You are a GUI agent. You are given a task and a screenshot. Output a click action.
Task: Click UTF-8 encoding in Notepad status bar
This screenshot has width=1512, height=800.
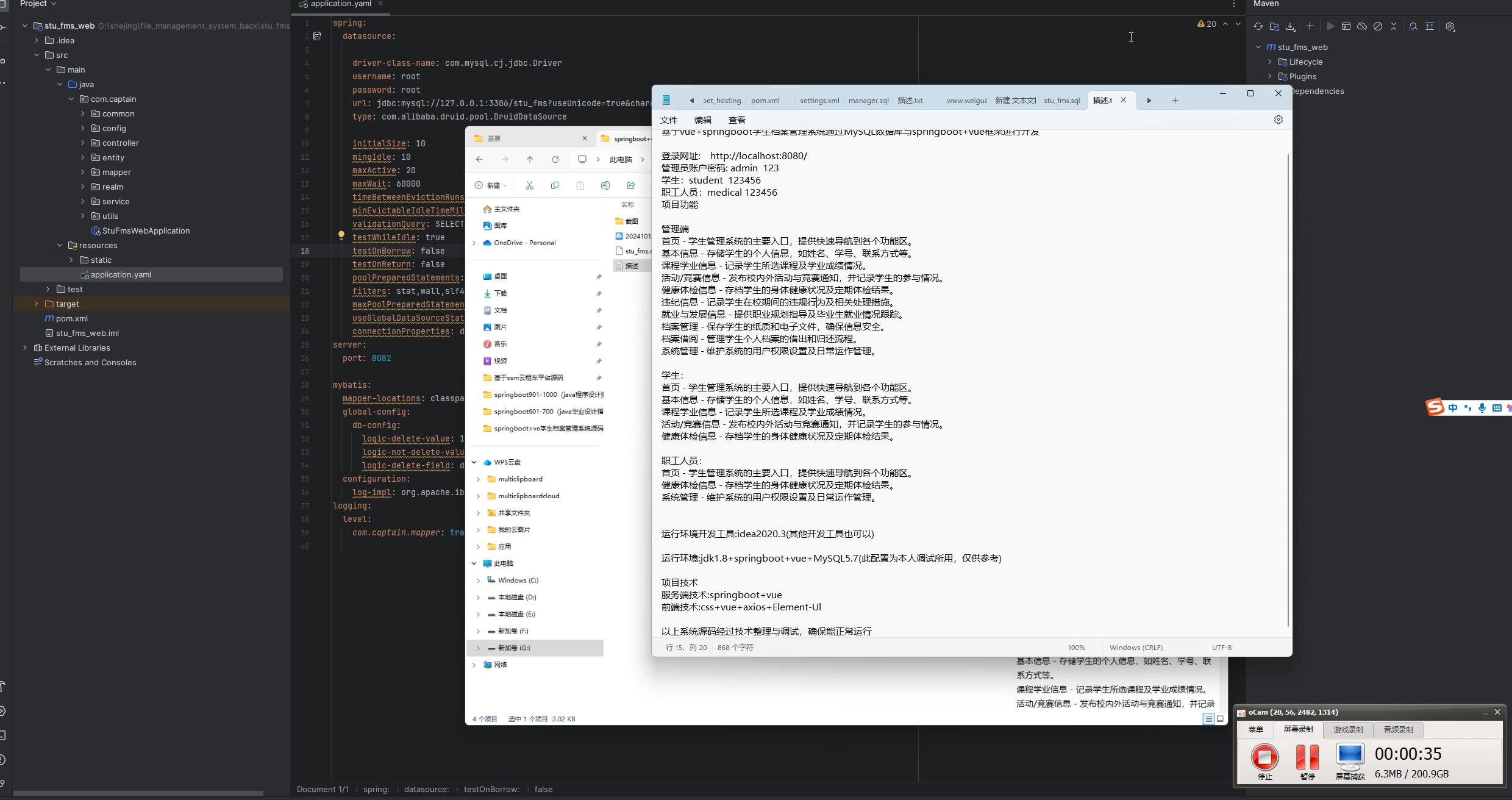[1222, 648]
